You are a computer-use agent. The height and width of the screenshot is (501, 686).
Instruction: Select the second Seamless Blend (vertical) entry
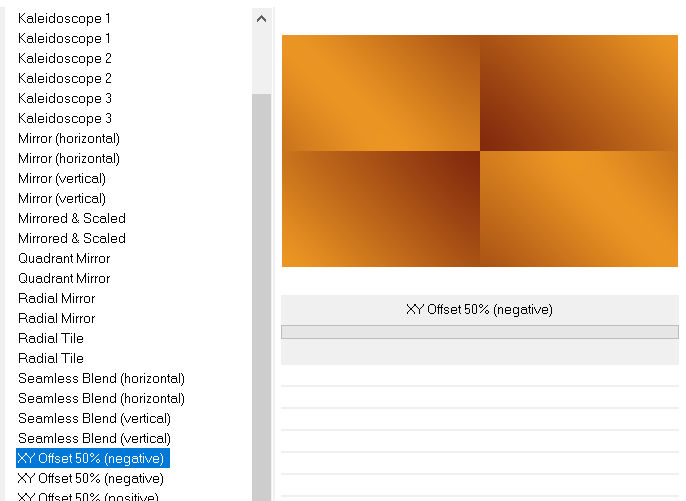point(94,438)
